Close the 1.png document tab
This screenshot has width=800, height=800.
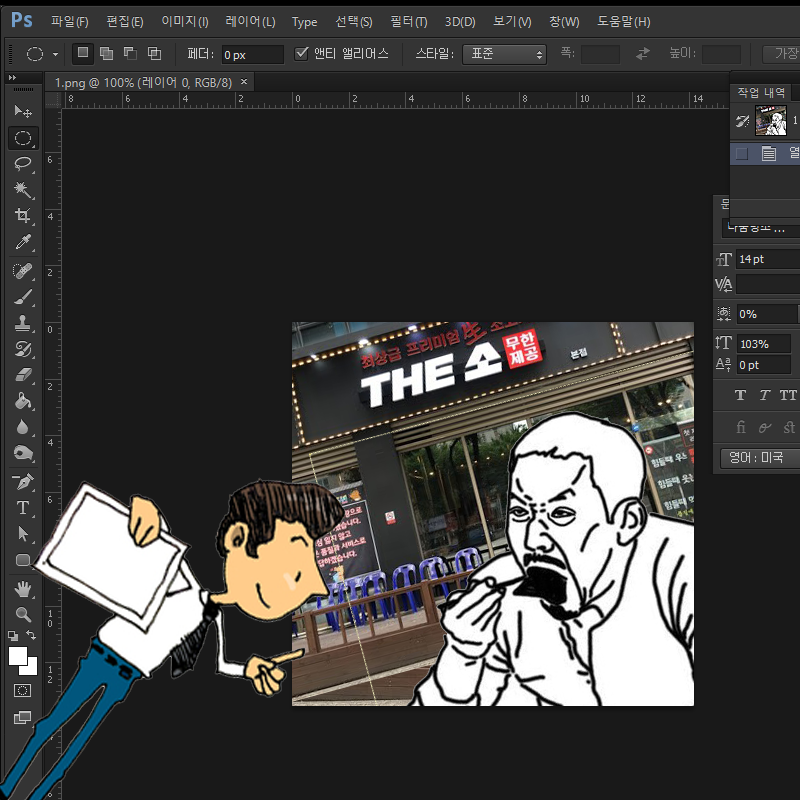coord(244,82)
